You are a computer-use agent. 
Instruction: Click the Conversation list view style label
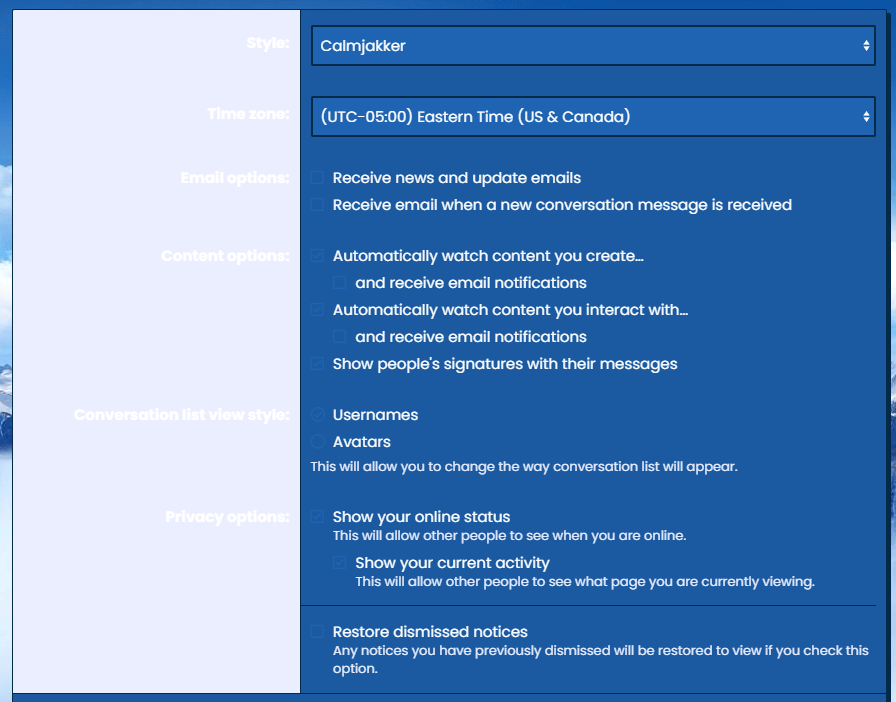181,415
